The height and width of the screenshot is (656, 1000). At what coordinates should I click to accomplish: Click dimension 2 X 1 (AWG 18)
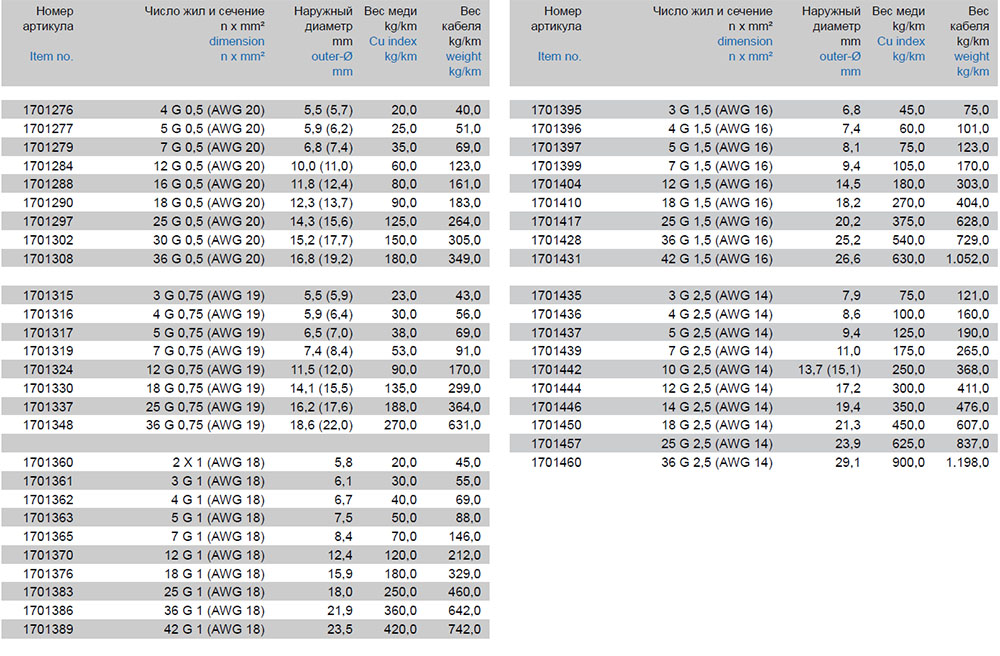tap(219, 462)
